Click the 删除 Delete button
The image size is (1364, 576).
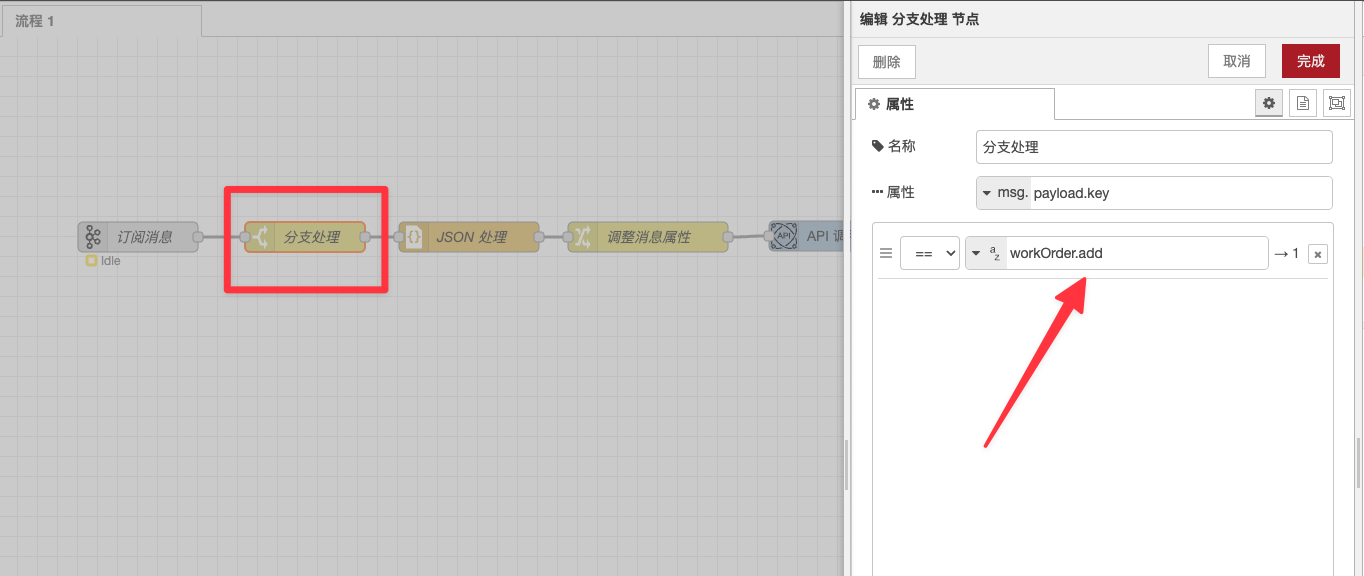click(x=886, y=61)
